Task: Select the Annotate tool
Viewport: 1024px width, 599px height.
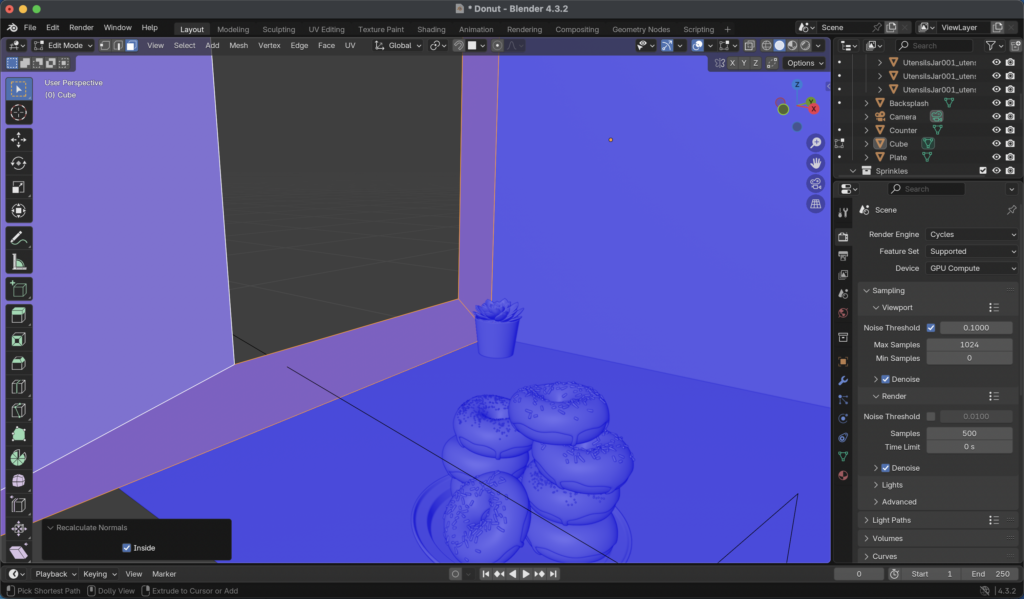Action: pos(18,239)
